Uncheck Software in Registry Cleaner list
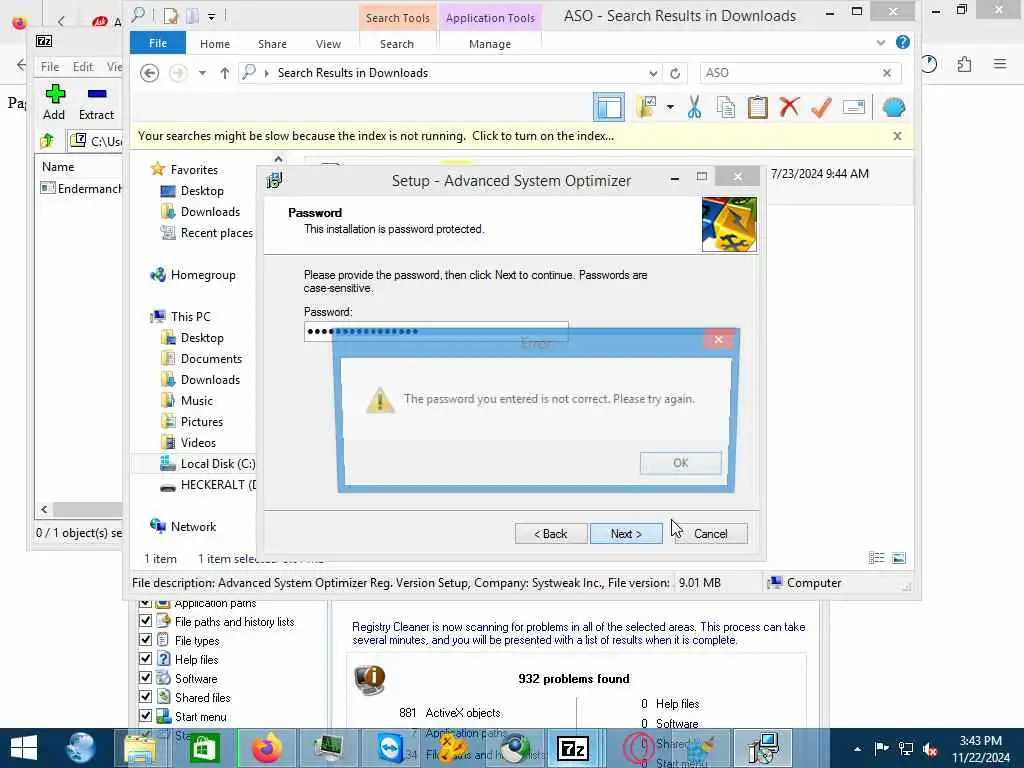1024x768 pixels. (x=146, y=678)
